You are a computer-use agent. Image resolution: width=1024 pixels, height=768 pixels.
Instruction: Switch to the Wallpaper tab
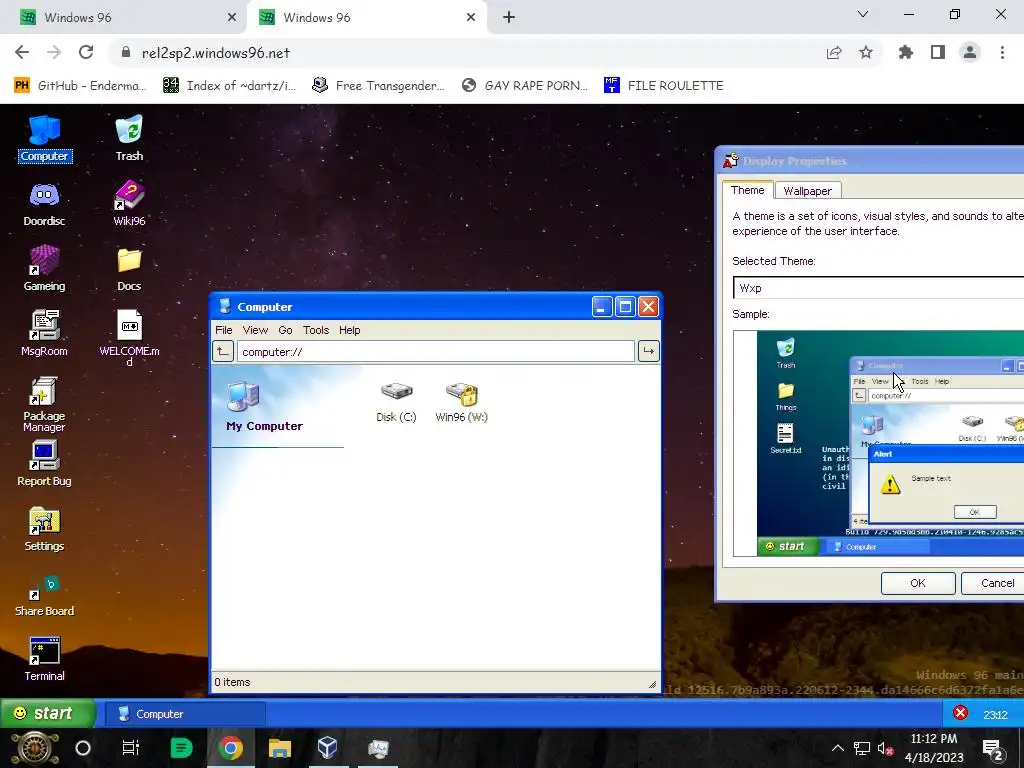pos(807,191)
